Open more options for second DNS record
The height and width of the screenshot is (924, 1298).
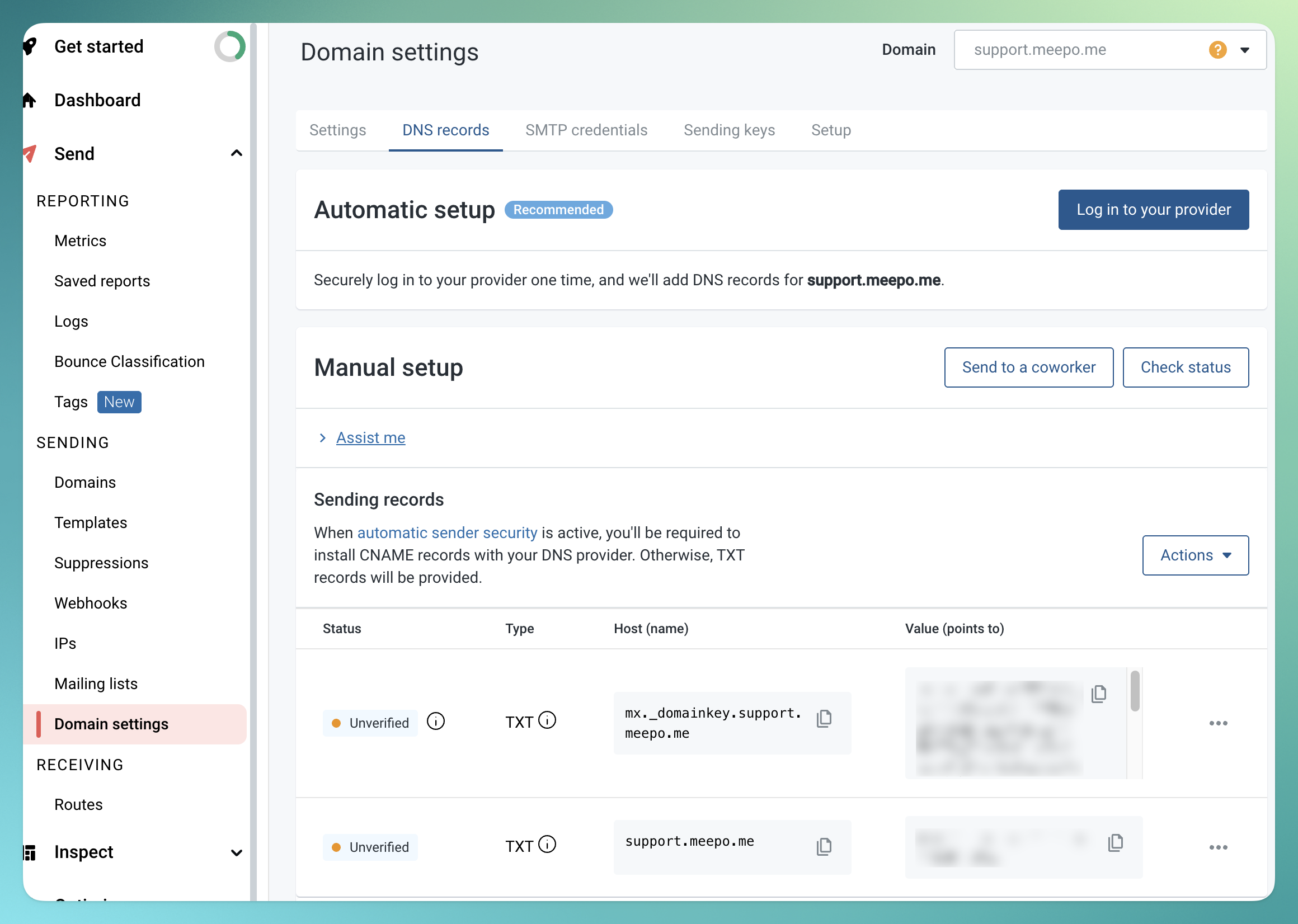click(1218, 847)
